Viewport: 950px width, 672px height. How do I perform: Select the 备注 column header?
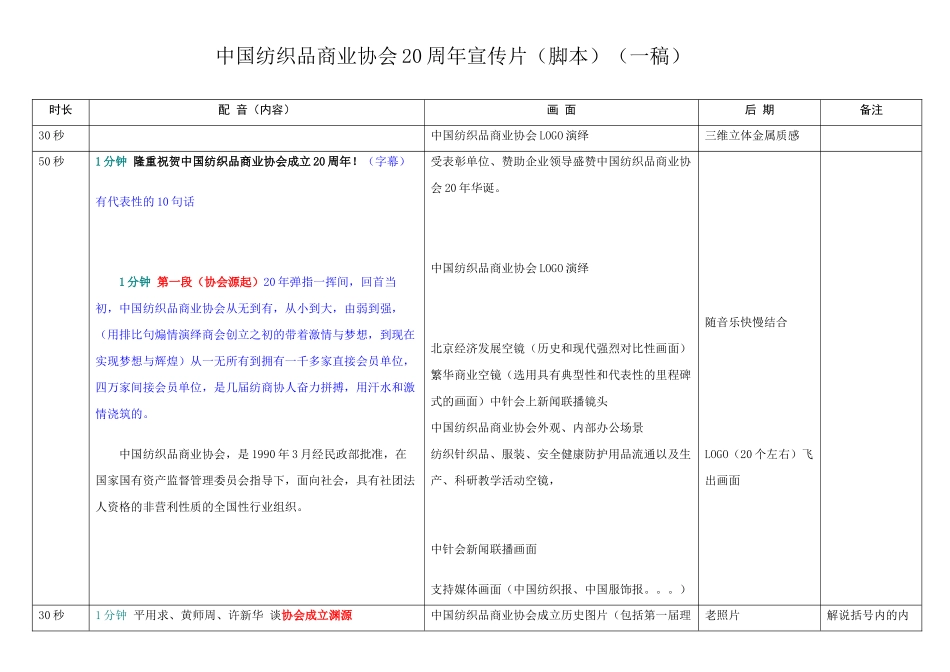click(871, 110)
